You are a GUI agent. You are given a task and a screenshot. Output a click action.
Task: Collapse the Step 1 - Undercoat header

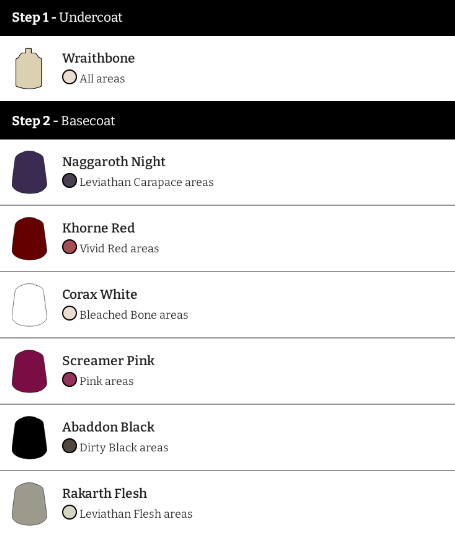click(228, 17)
